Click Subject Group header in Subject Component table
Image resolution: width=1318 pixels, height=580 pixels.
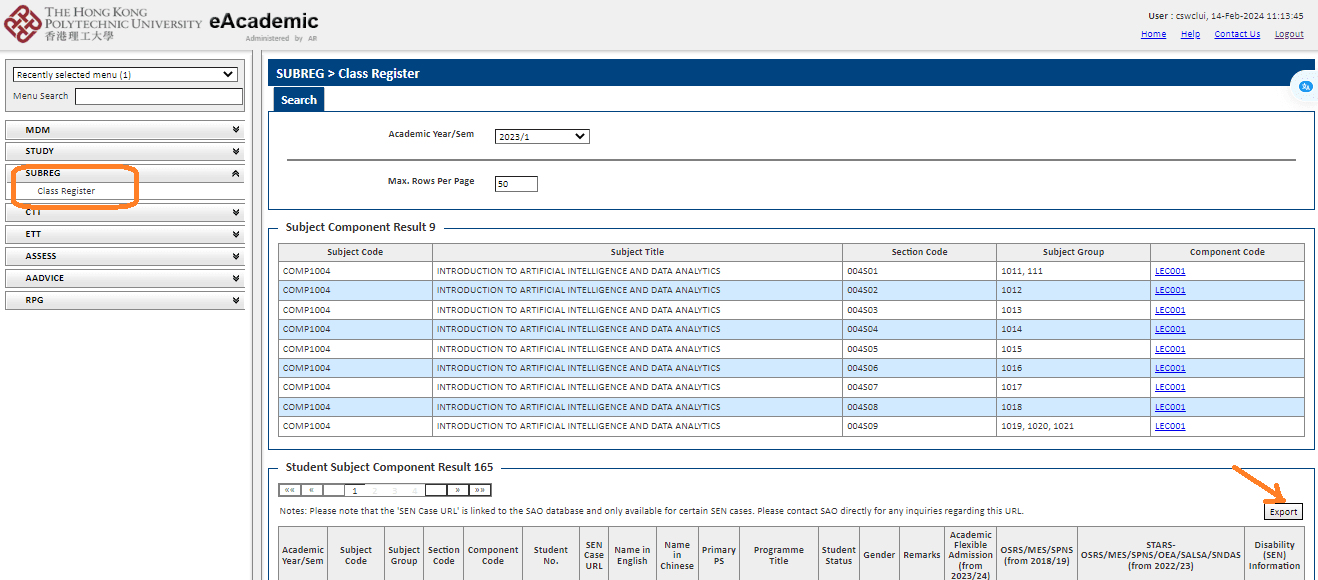pos(1073,252)
